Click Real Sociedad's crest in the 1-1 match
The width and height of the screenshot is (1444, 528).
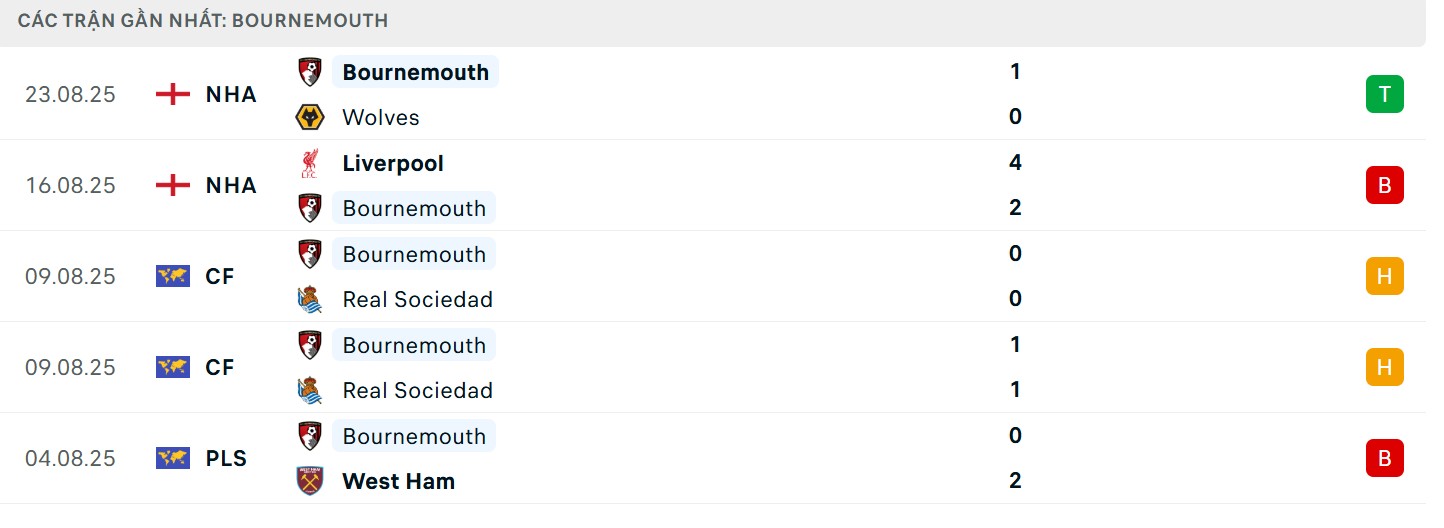tap(310, 390)
